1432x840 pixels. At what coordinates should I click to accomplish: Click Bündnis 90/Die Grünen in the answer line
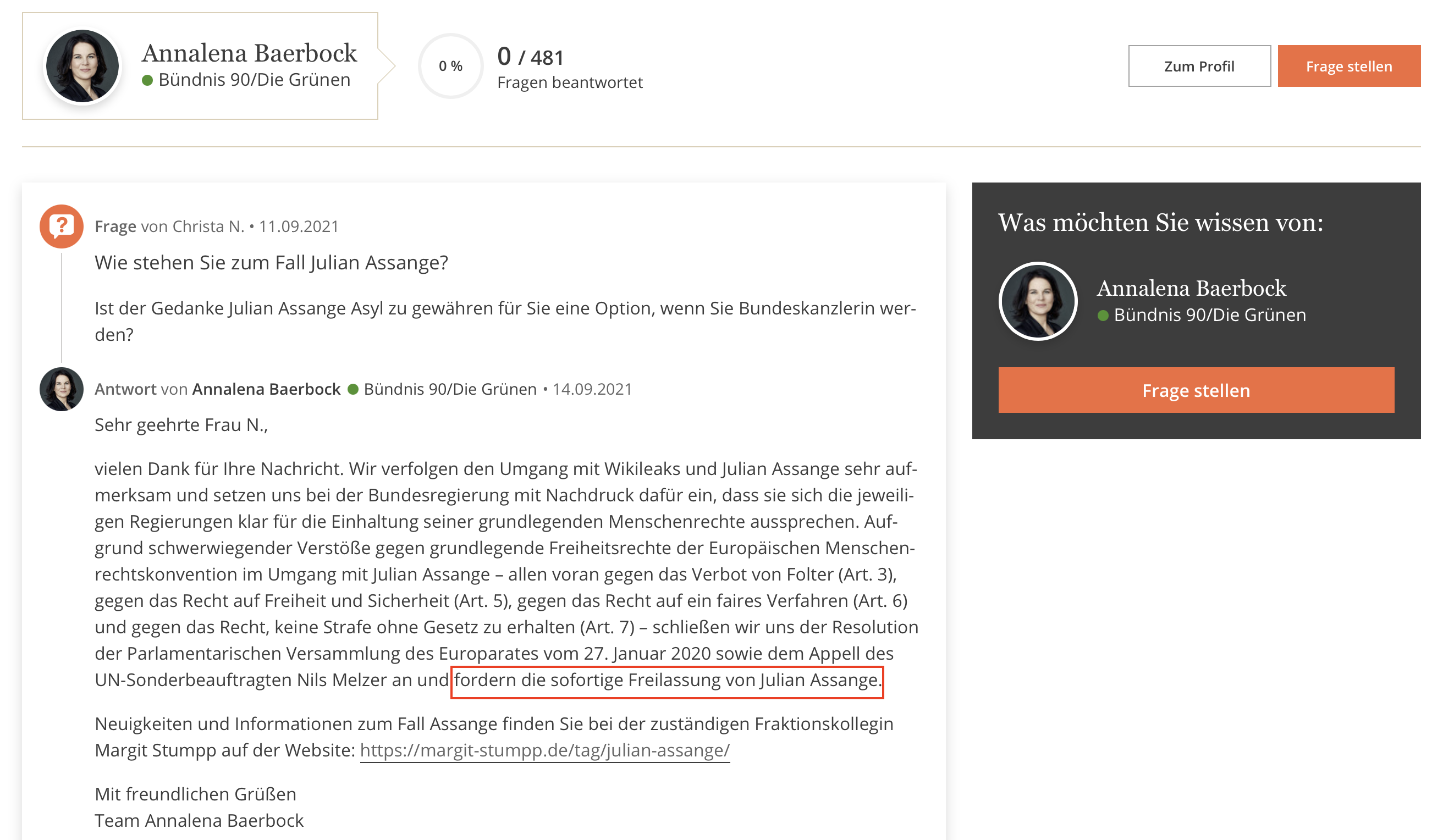click(450, 389)
